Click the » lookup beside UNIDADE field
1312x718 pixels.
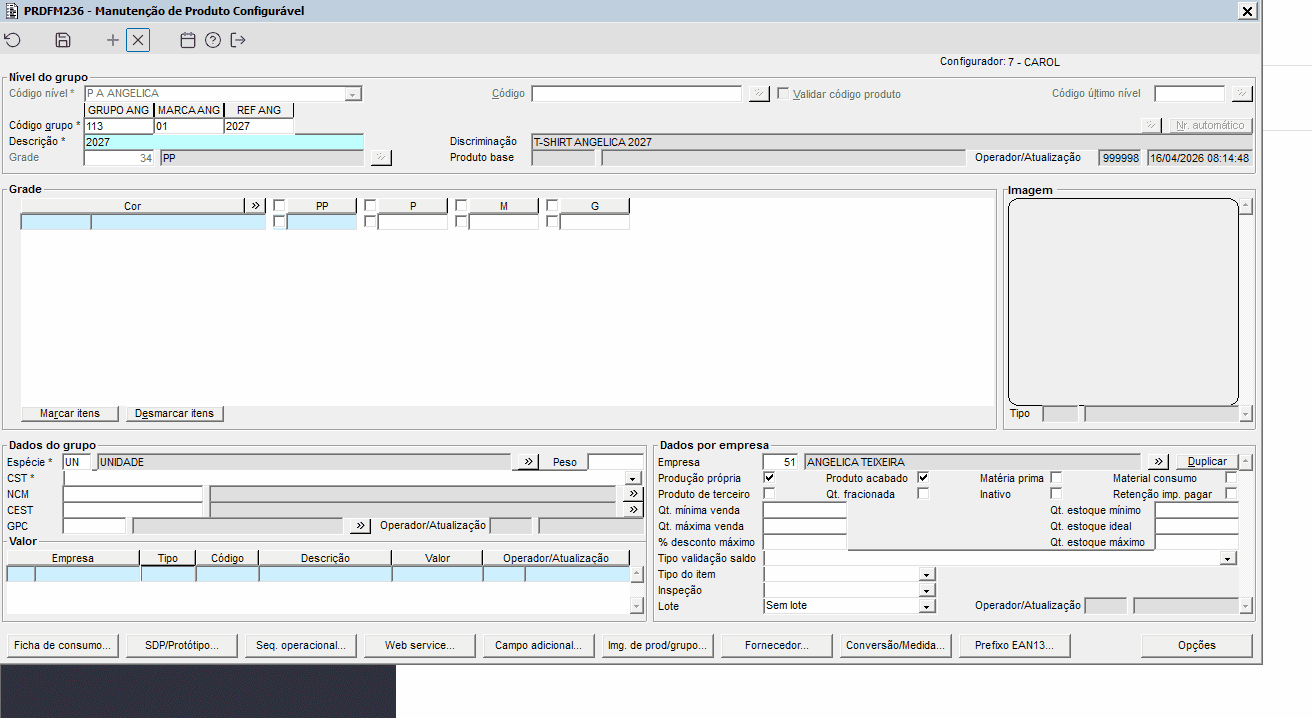point(527,462)
